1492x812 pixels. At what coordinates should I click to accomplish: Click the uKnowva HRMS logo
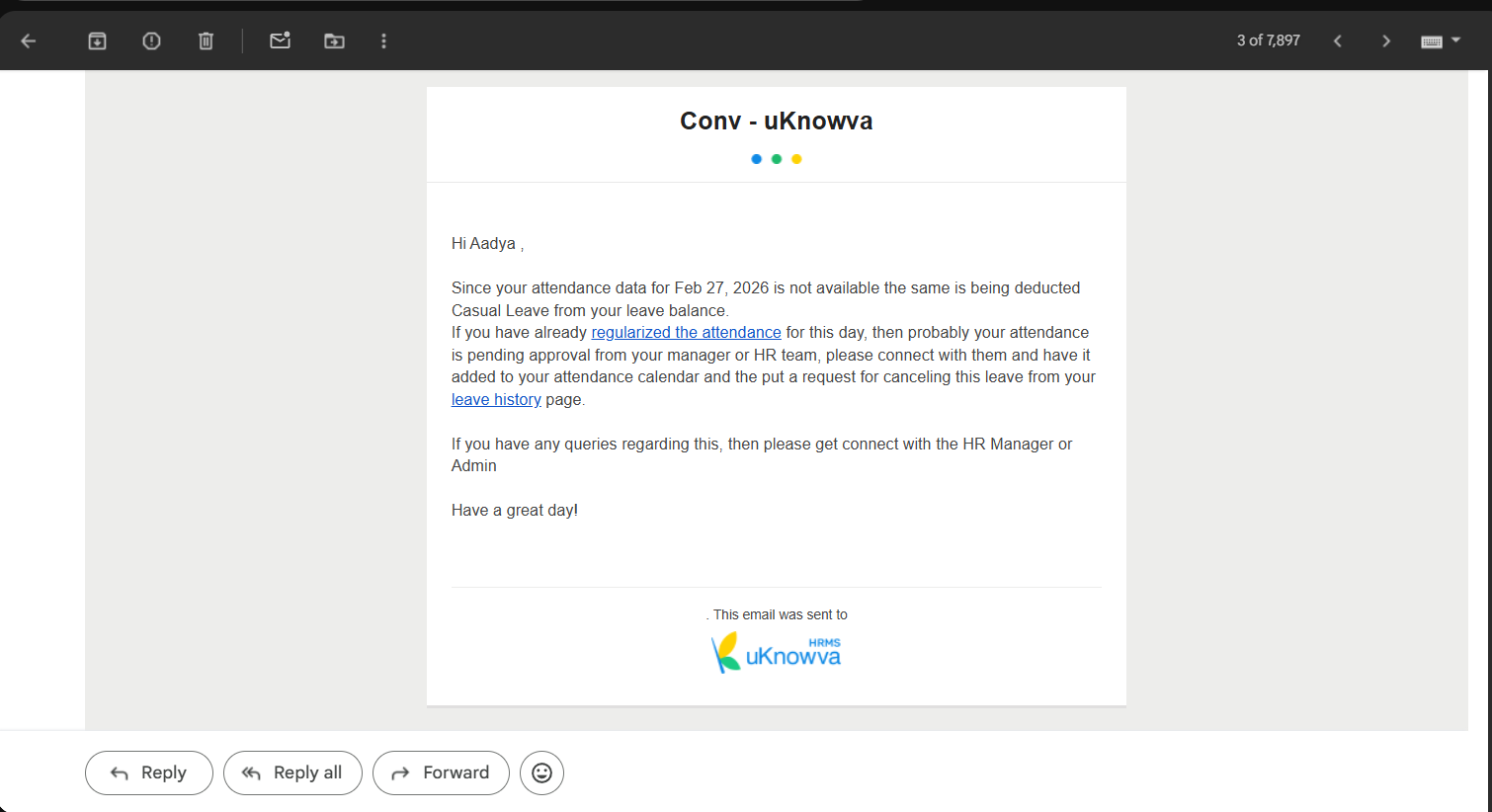[777, 654]
